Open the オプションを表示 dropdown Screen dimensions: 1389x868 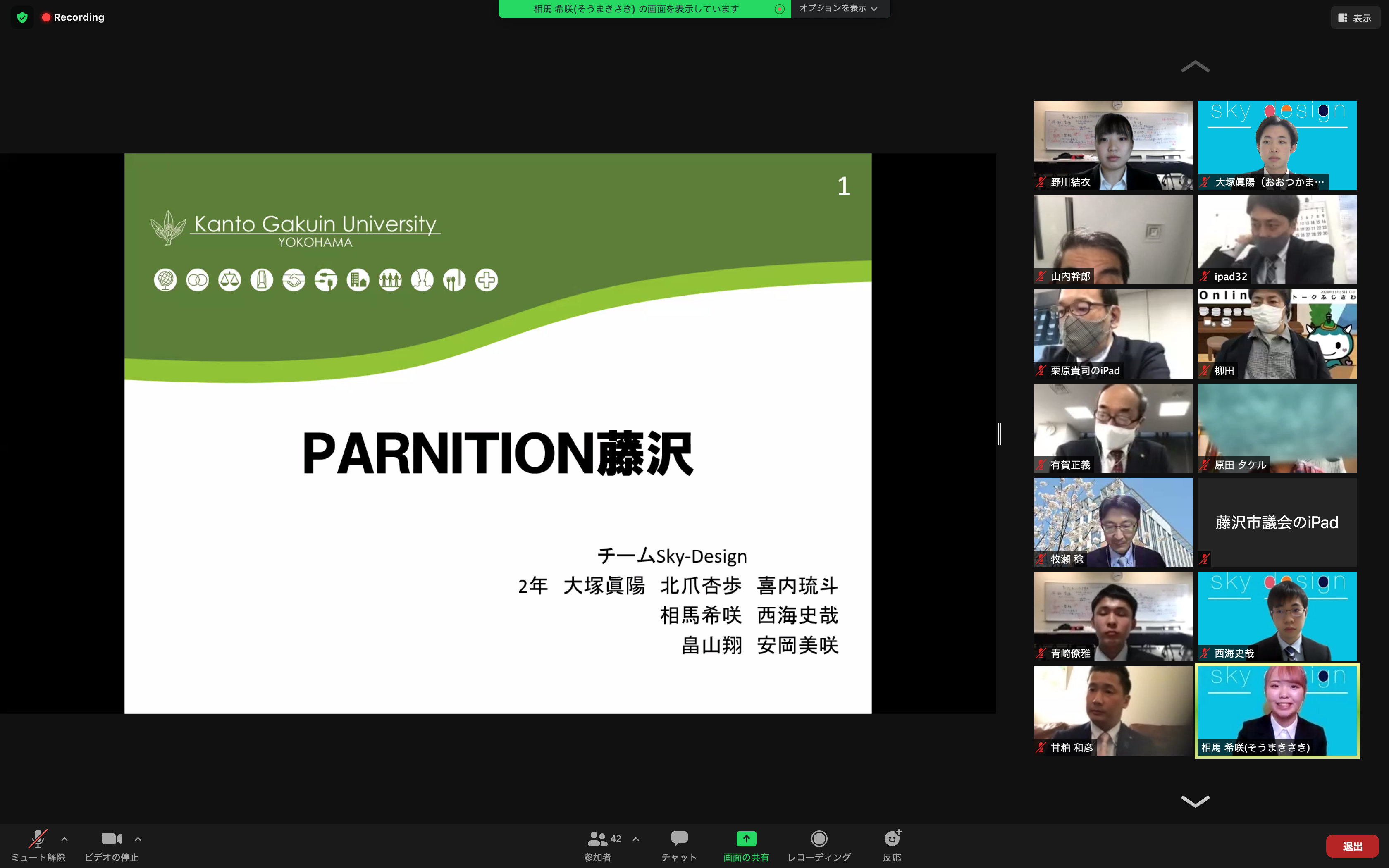[x=838, y=9]
